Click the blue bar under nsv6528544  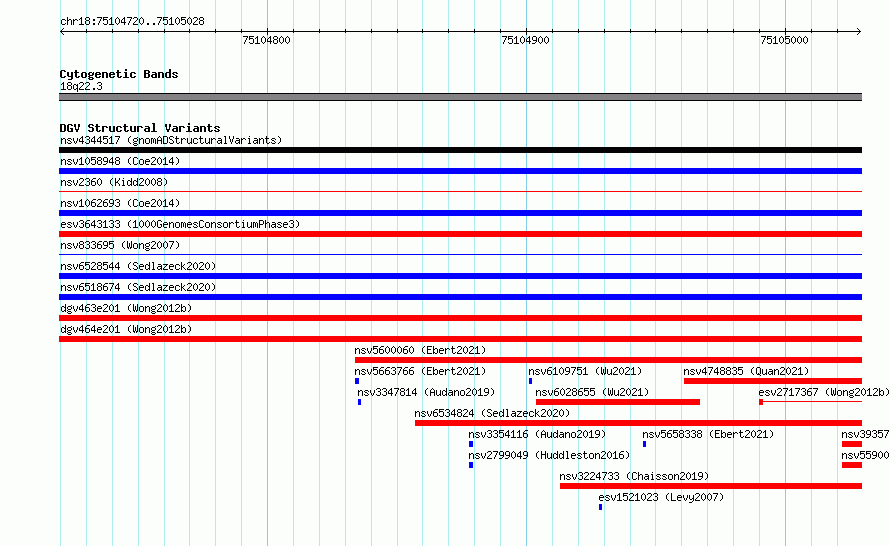coord(460,276)
